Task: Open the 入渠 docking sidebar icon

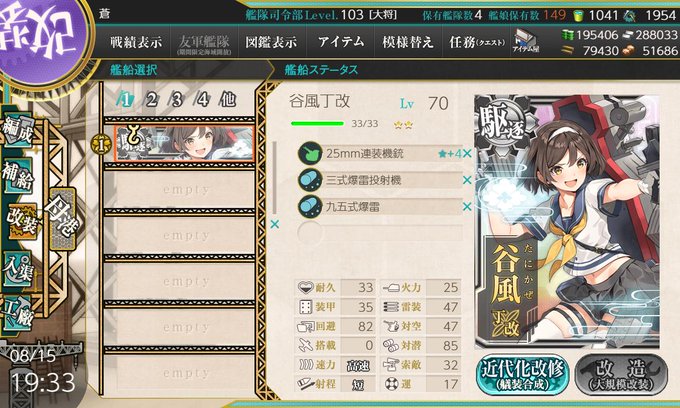Action: [x=18, y=269]
